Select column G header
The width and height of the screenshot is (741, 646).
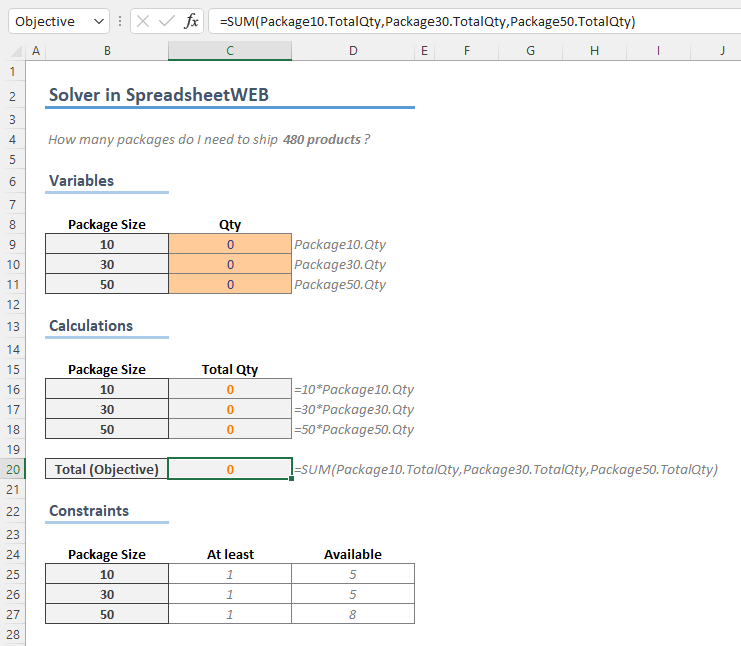click(x=530, y=51)
